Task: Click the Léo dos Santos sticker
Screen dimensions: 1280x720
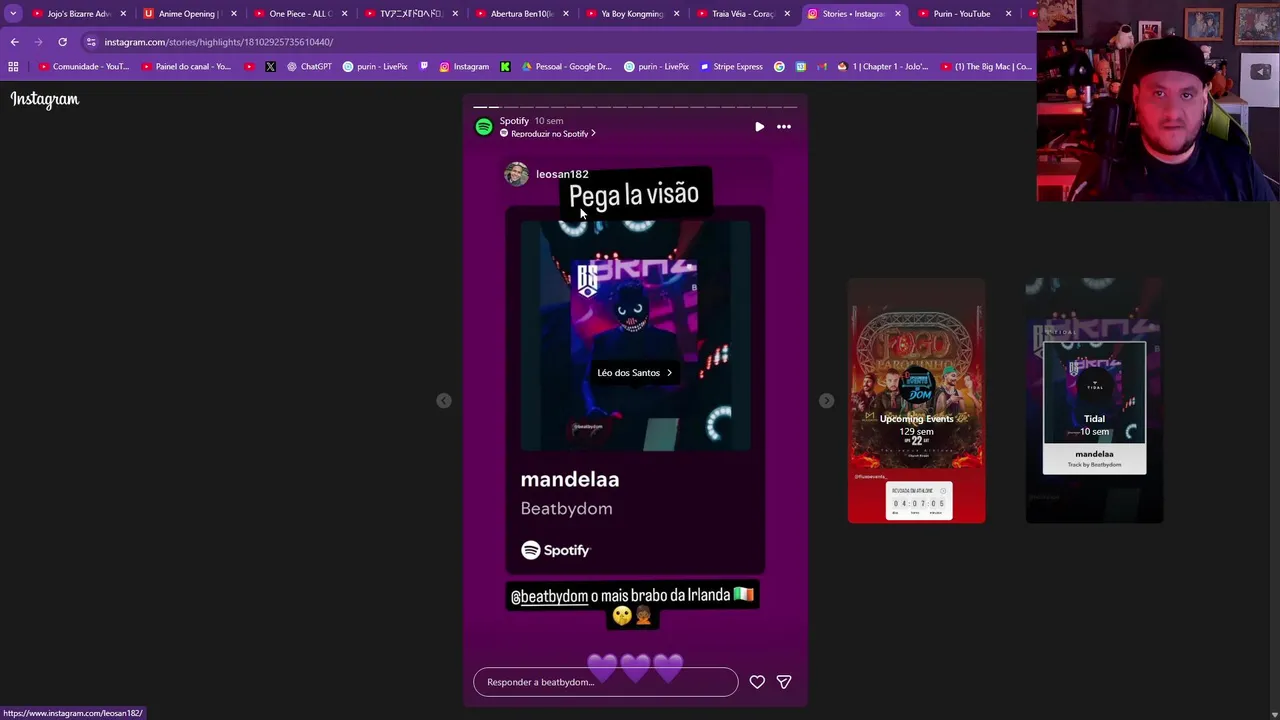Action: click(634, 373)
